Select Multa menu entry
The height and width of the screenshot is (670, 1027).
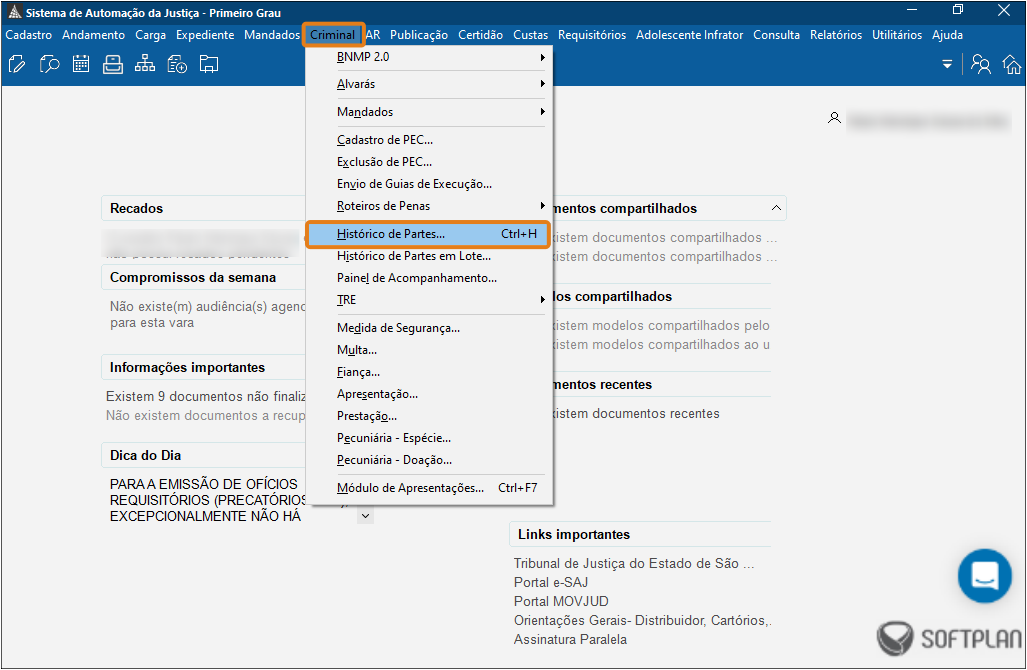click(x=429, y=350)
